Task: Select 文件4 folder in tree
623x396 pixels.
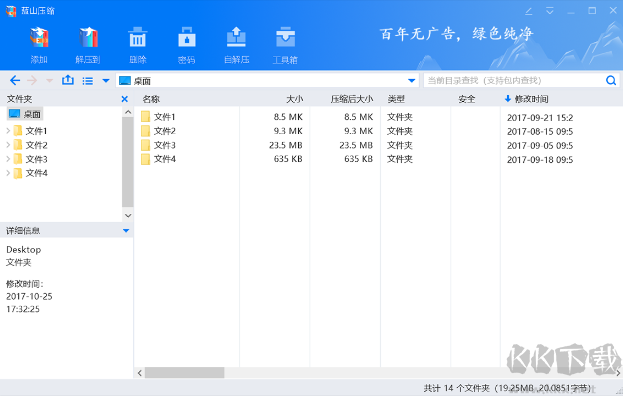Action: [31, 173]
